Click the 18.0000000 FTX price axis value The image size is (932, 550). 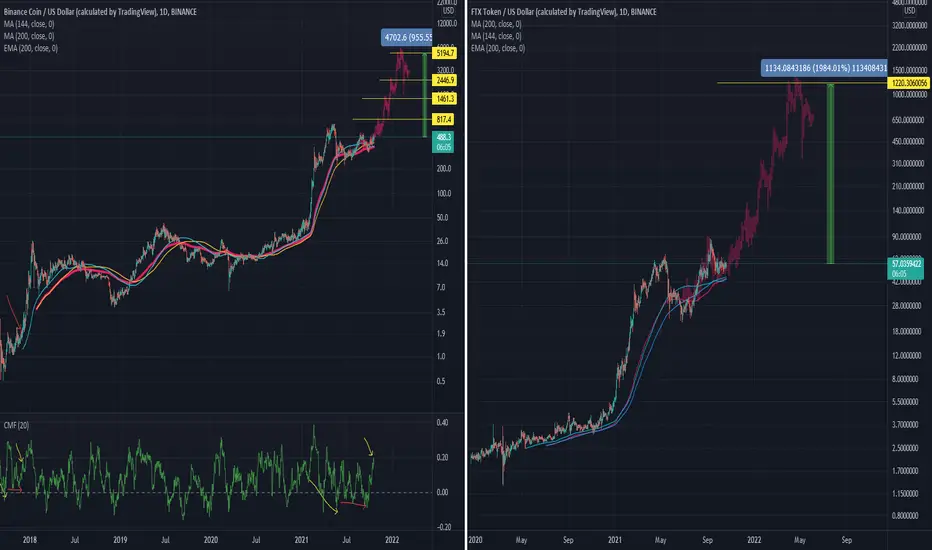coord(907,332)
